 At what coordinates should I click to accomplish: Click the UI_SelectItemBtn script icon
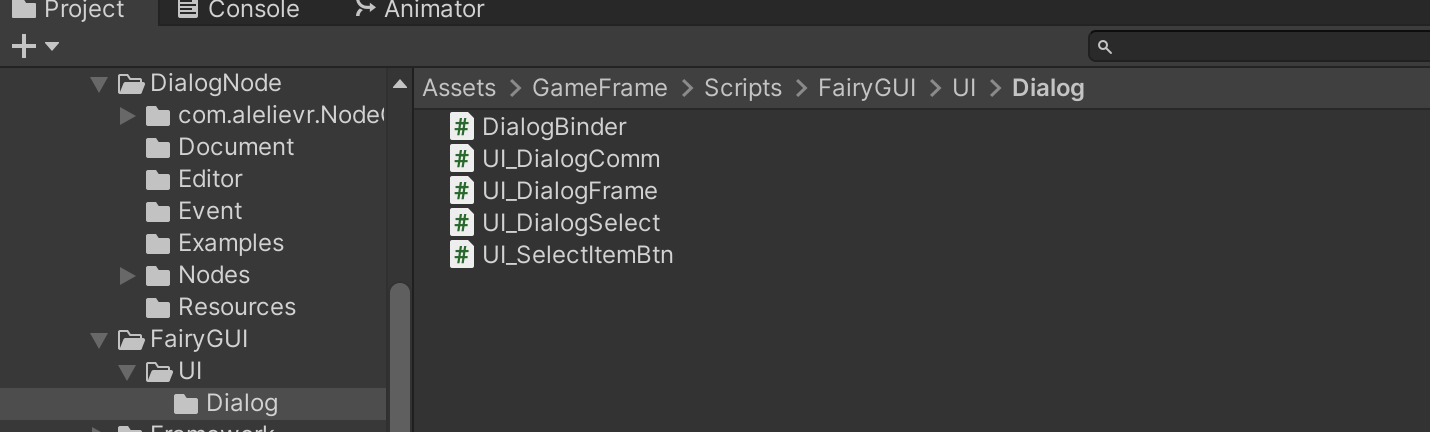461,255
